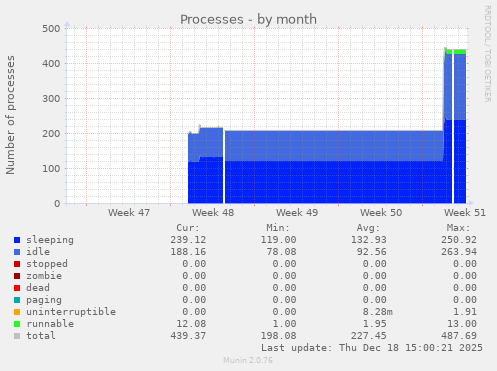The width and height of the screenshot is (497, 371).
Task: Click the 100 y-axis tick label
Action: pos(51,169)
